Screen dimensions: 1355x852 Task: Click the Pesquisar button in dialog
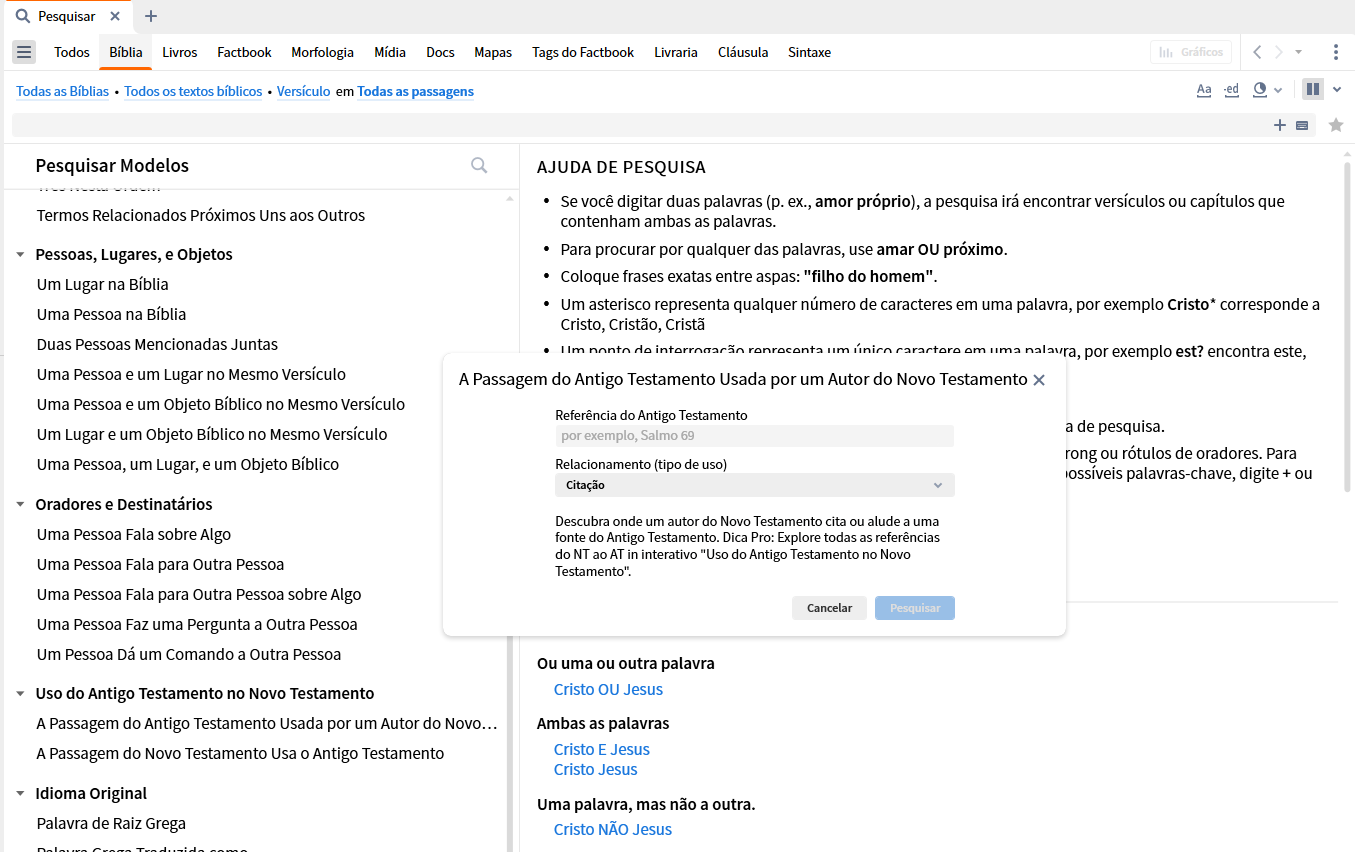(x=915, y=608)
